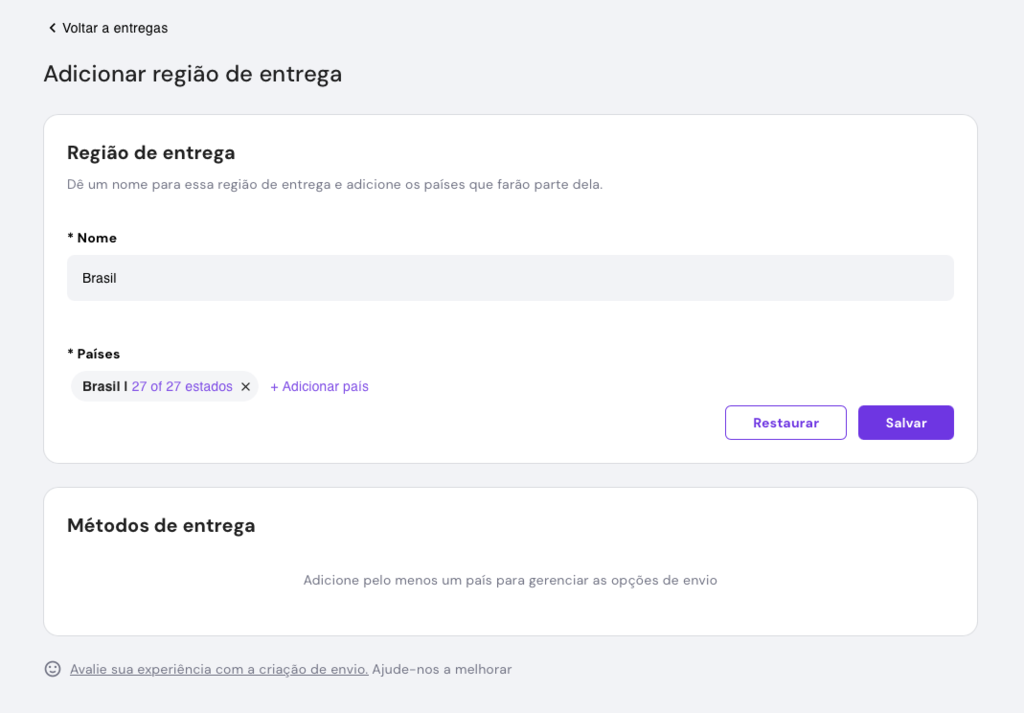Open the country picker via Adicionar país
Viewport: 1024px width, 713px height.
[319, 386]
